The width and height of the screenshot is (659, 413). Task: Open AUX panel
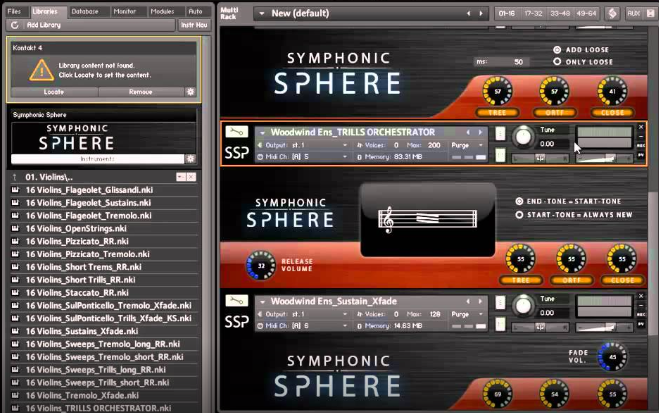click(x=634, y=13)
